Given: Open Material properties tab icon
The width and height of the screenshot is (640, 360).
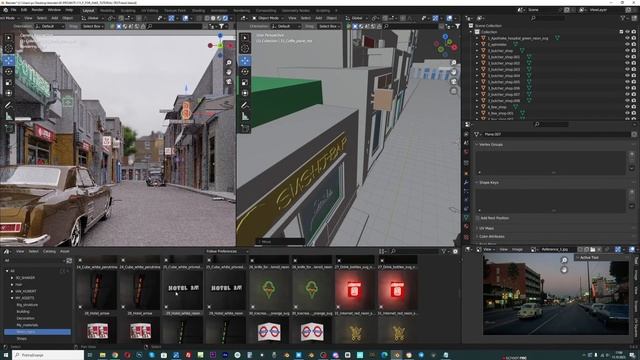Looking at the screenshot, I should point(467,226).
